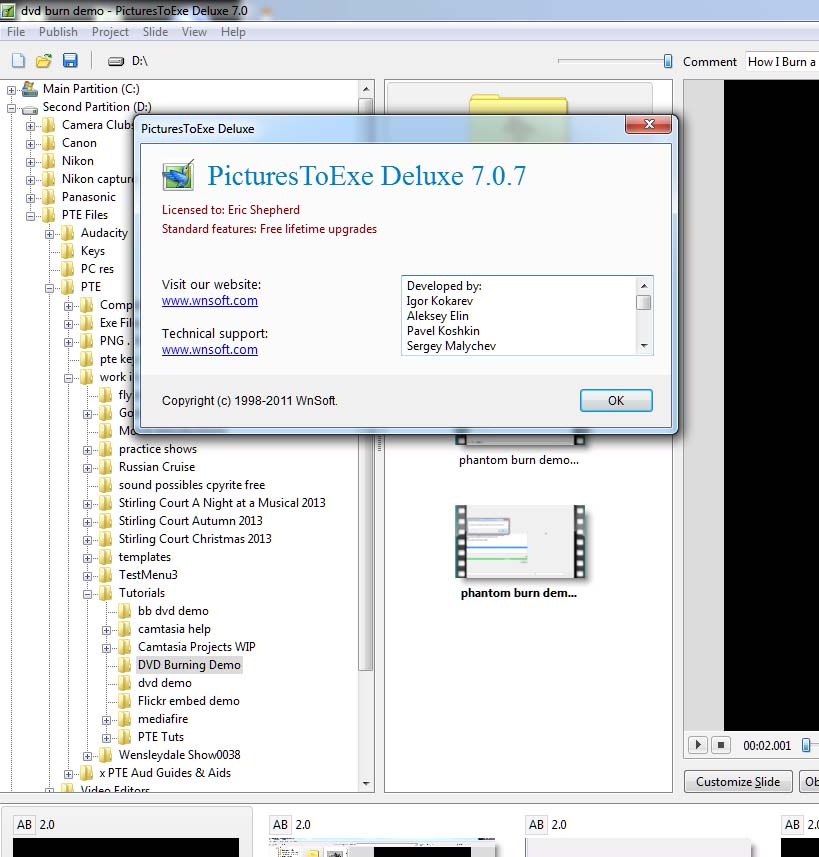This screenshot has height=857, width=819.
Task: Open the Help menu
Action: click(233, 32)
